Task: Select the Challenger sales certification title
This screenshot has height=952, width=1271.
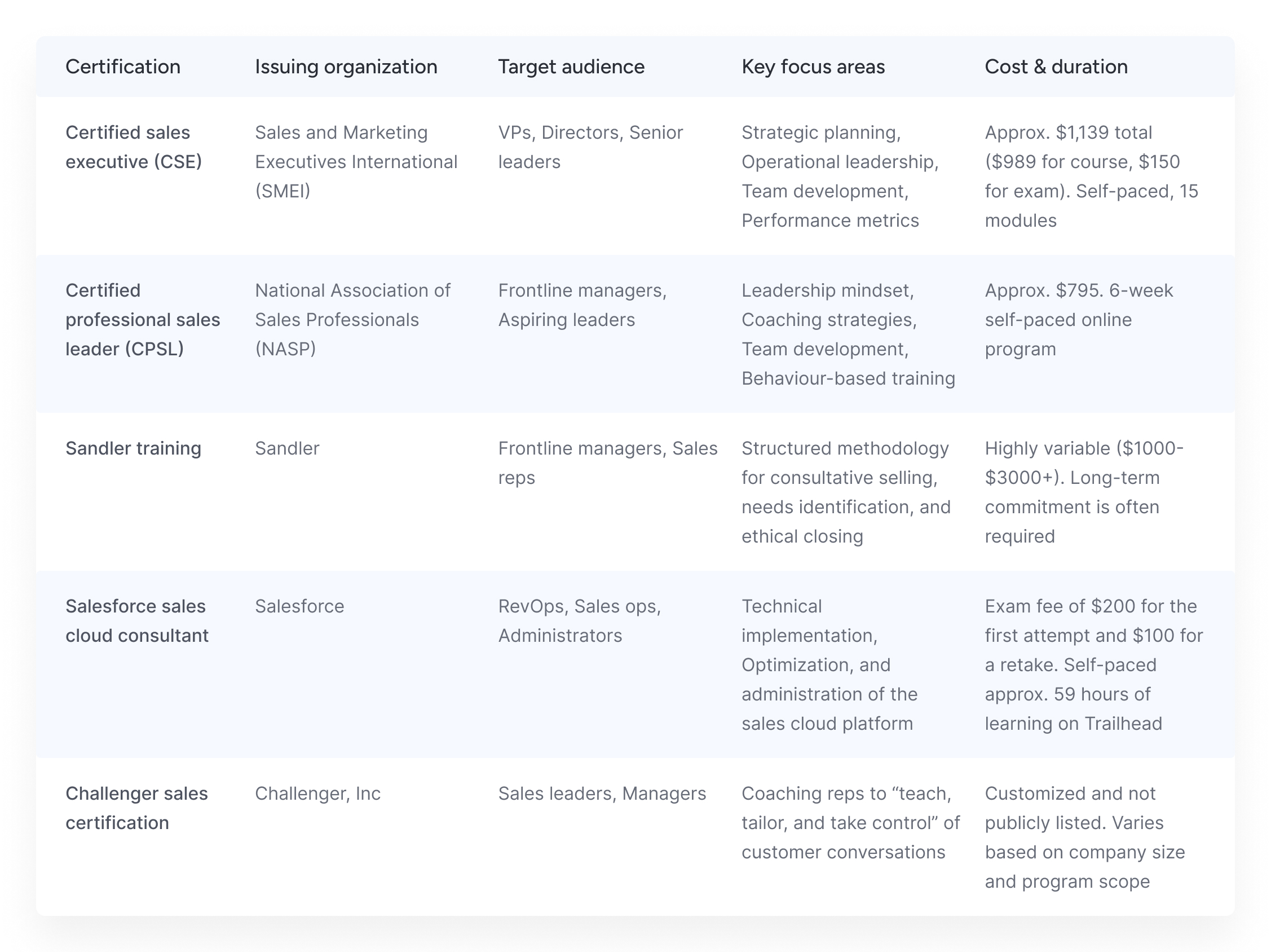Action: click(x=137, y=808)
